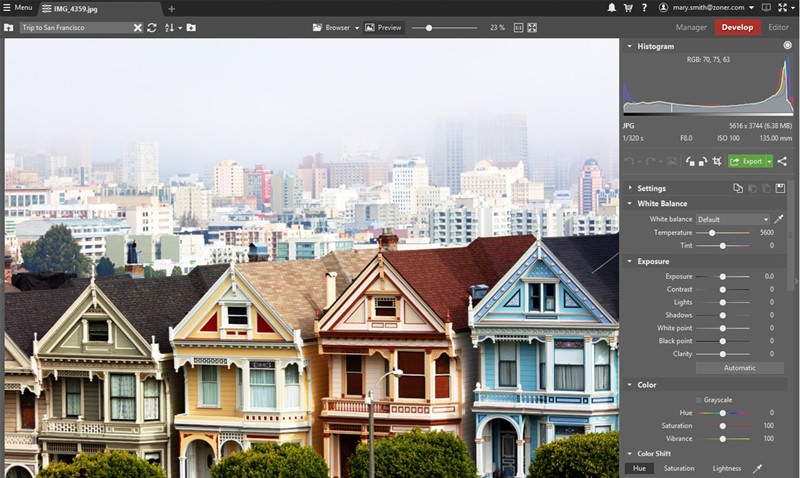
Task: Adjust the Shadows slider
Action: pos(723,315)
